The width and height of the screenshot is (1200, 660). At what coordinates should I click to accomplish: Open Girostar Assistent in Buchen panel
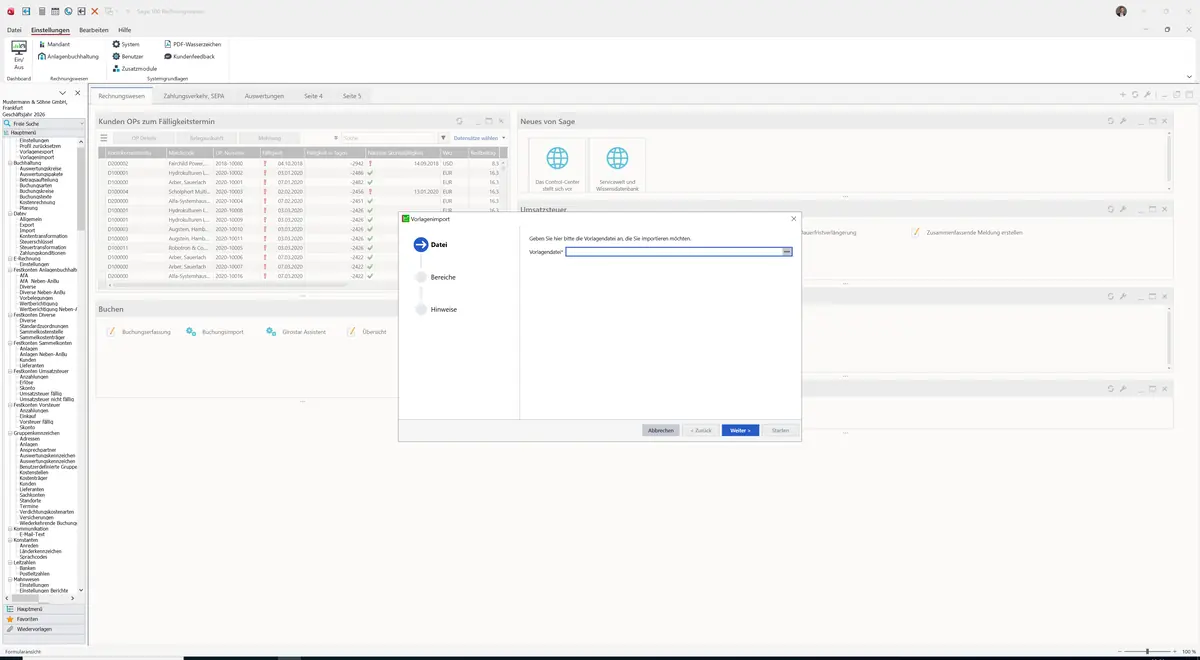pyautogui.click(x=296, y=331)
